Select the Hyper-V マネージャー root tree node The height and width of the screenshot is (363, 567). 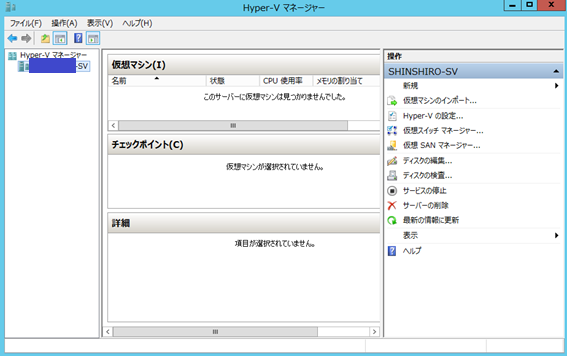point(53,55)
